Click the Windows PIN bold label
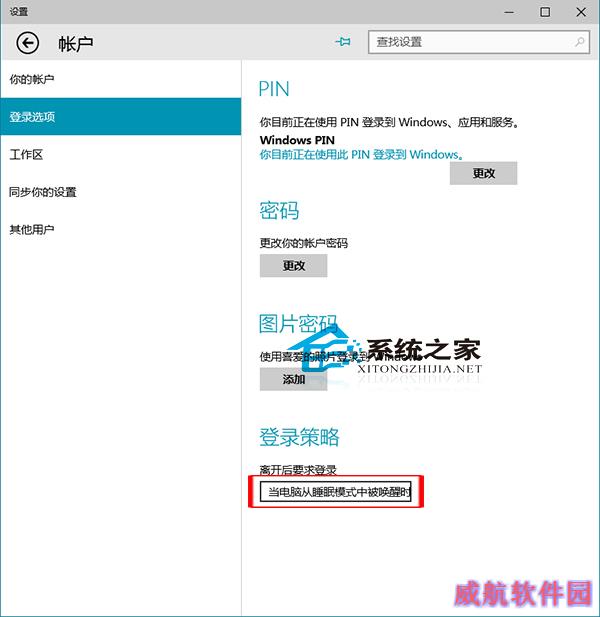 pos(297,140)
